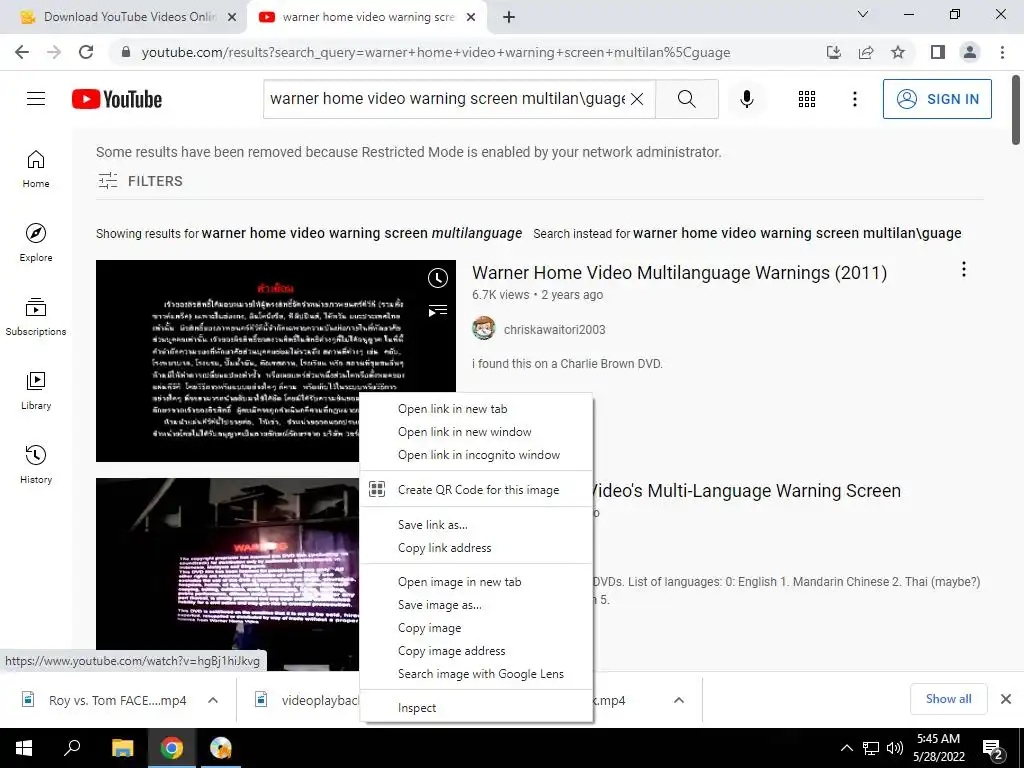The image size is (1024, 768).
Task: Open the FILTERS panel
Action: click(140, 181)
